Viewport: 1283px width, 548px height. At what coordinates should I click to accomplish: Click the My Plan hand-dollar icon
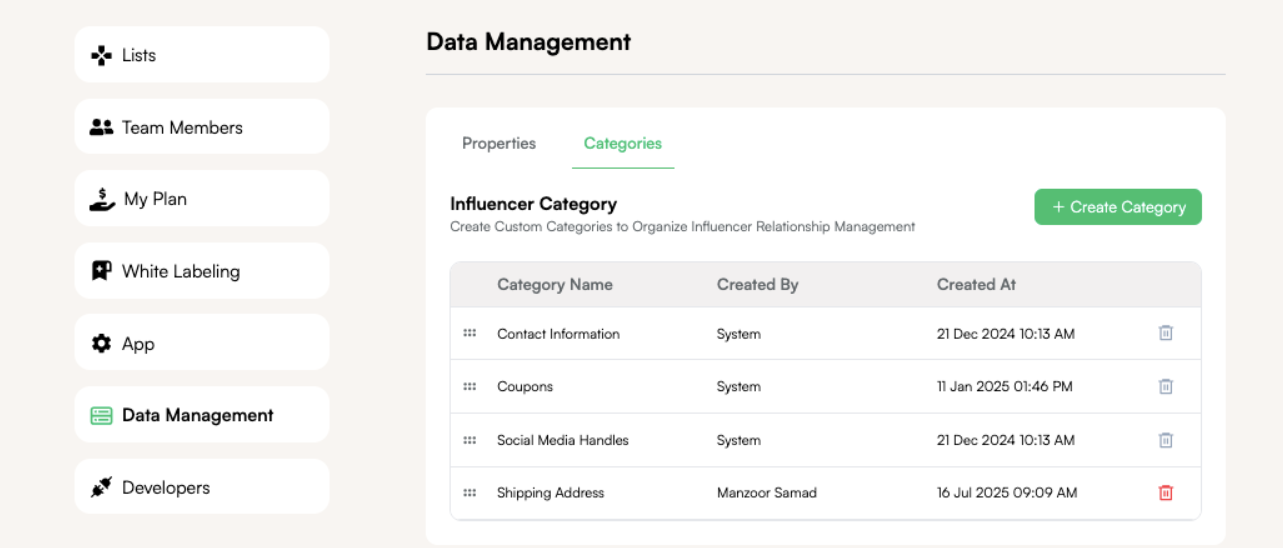tap(102, 199)
